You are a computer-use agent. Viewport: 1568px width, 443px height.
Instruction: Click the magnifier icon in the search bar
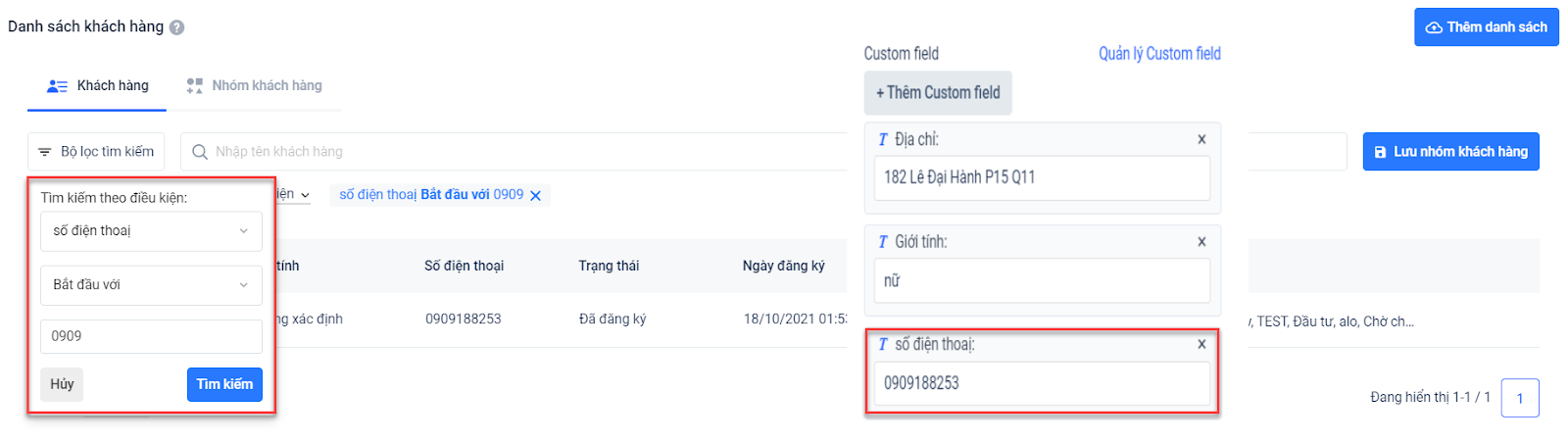pyautogui.click(x=200, y=152)
